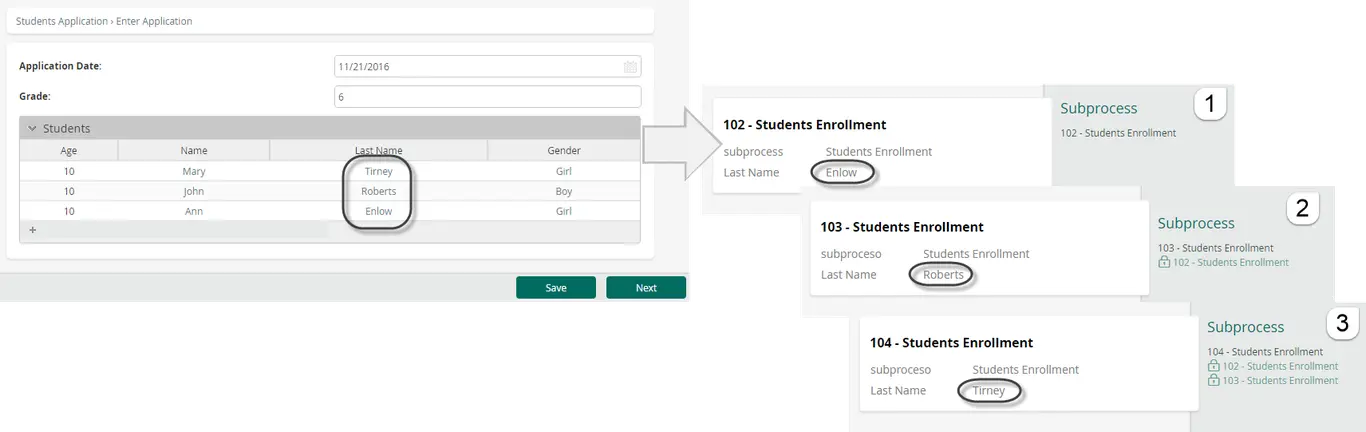Click the Grade input field
The height and width of the screenshot is (432, 1366).
click(x=487, y=96)
